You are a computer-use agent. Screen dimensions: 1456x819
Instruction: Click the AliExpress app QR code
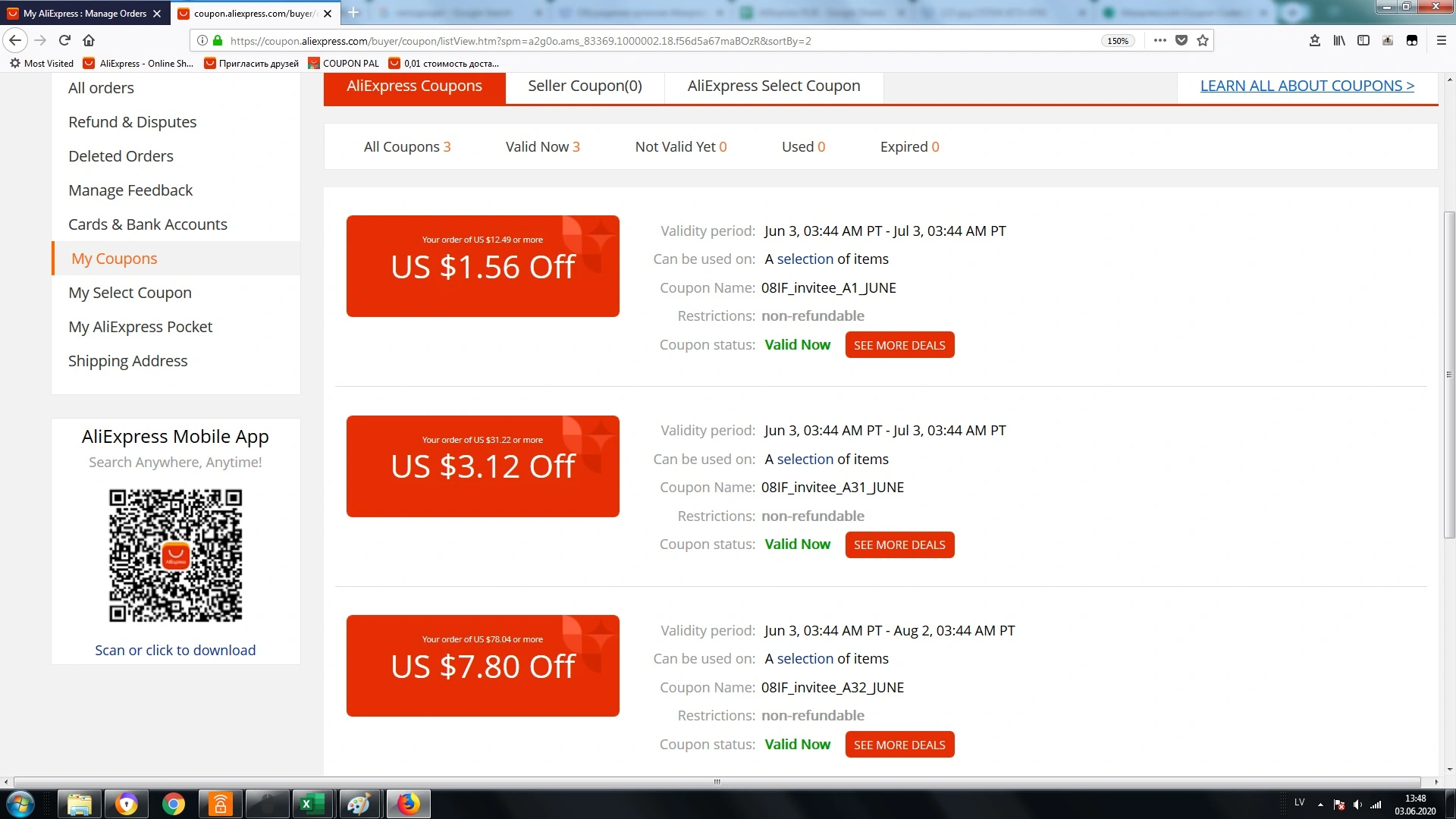(x=176, y=556)
